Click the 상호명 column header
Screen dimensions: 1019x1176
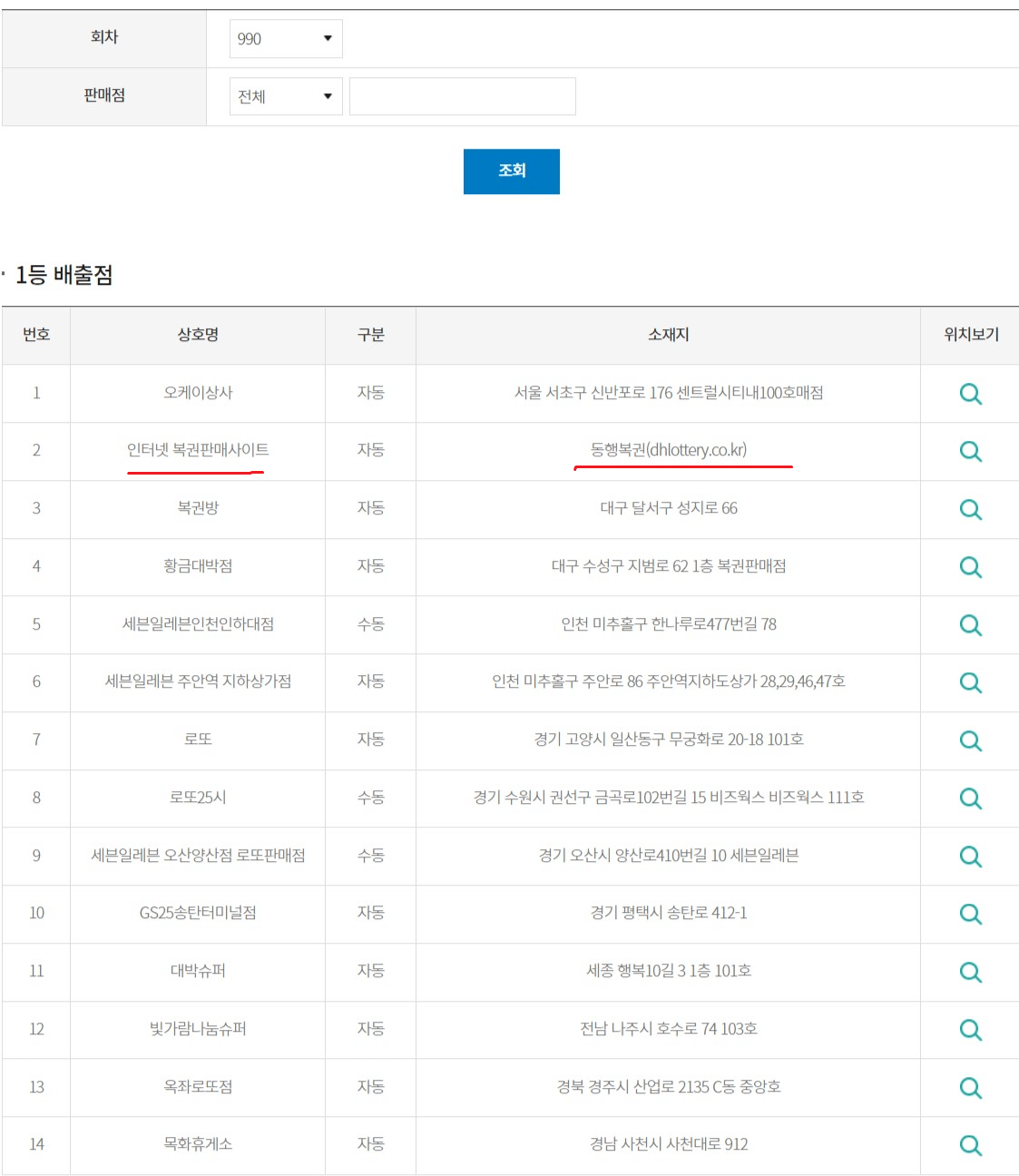[198, 335]
